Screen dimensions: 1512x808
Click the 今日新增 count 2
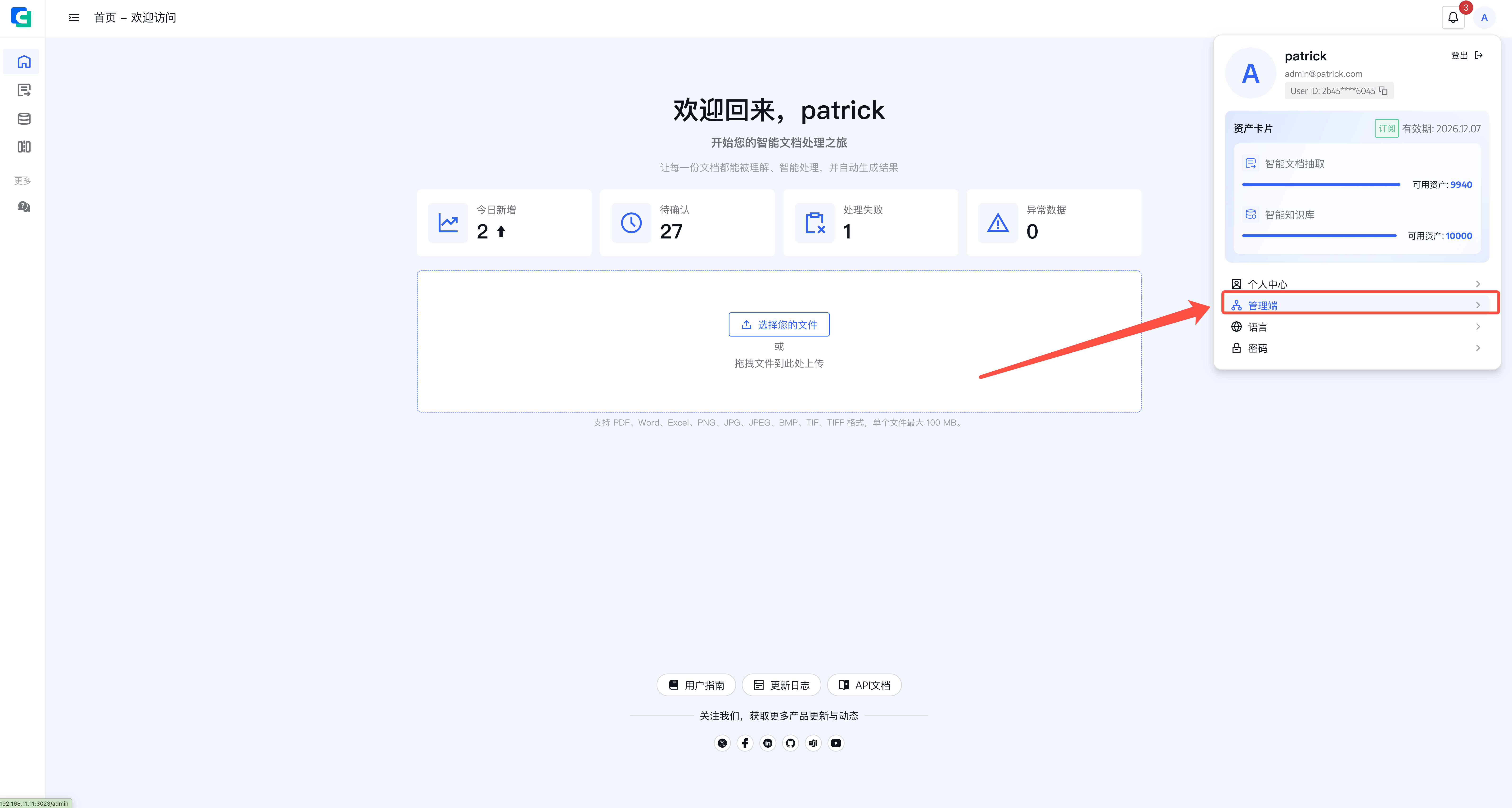click(482, 232)
